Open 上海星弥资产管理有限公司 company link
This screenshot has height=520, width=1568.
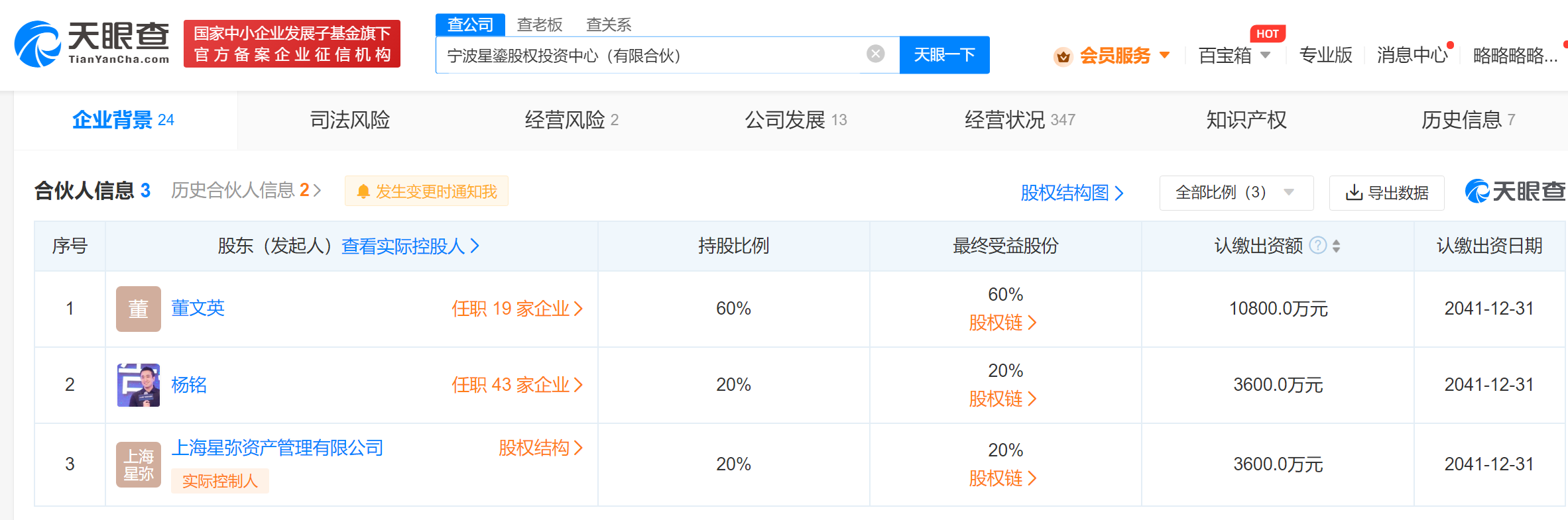(x=277, y=448)
